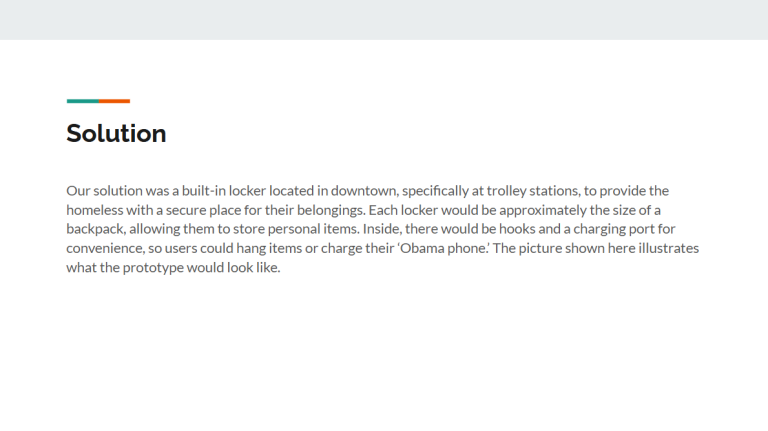The width and height of the screenshot is (768, 431).
Task: Click the 'Solution' heading
Action: pos(116,134)
